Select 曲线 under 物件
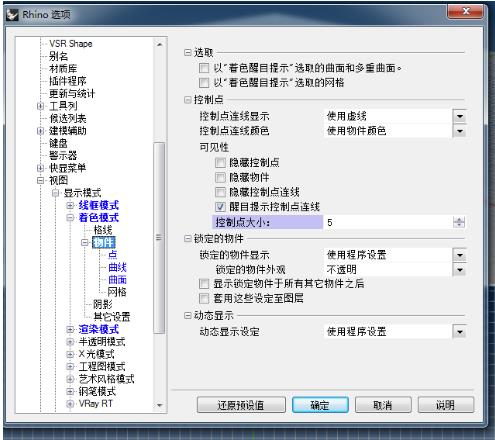The width and height of the screenshot is (495, 440). pyautogui.click(x=117, y=267)
